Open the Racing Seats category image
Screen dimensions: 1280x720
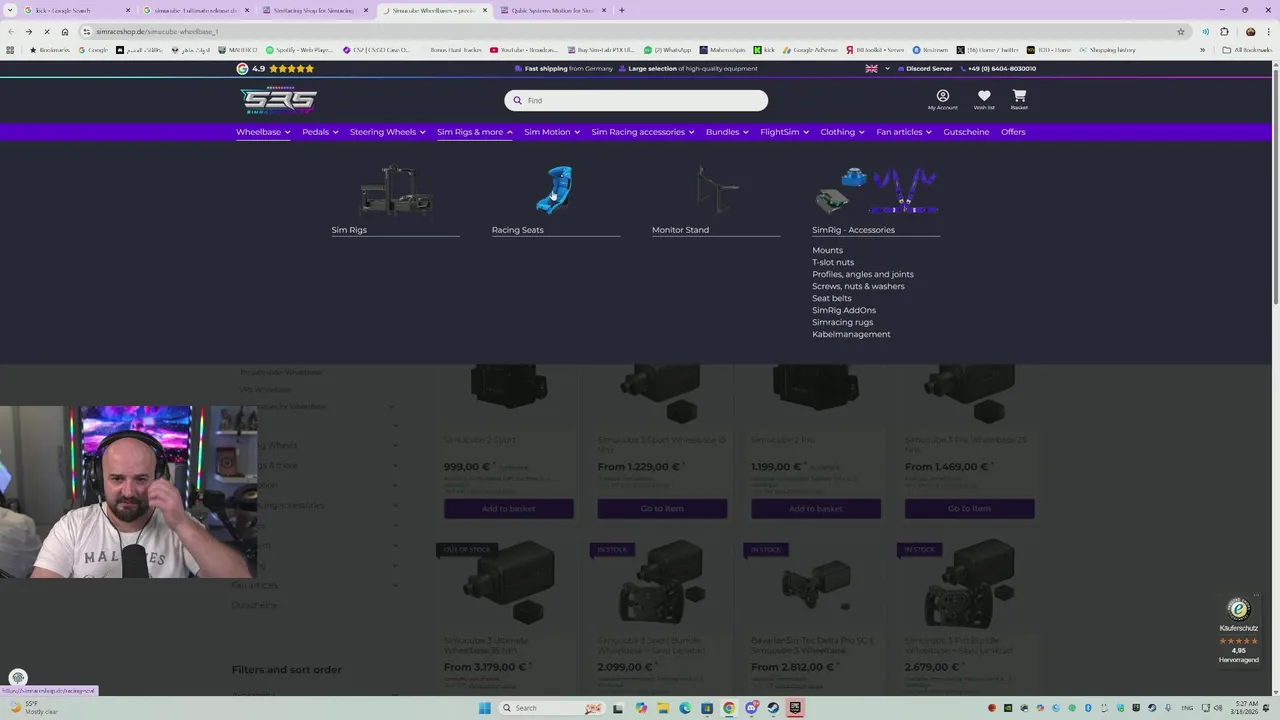[555, 190]
